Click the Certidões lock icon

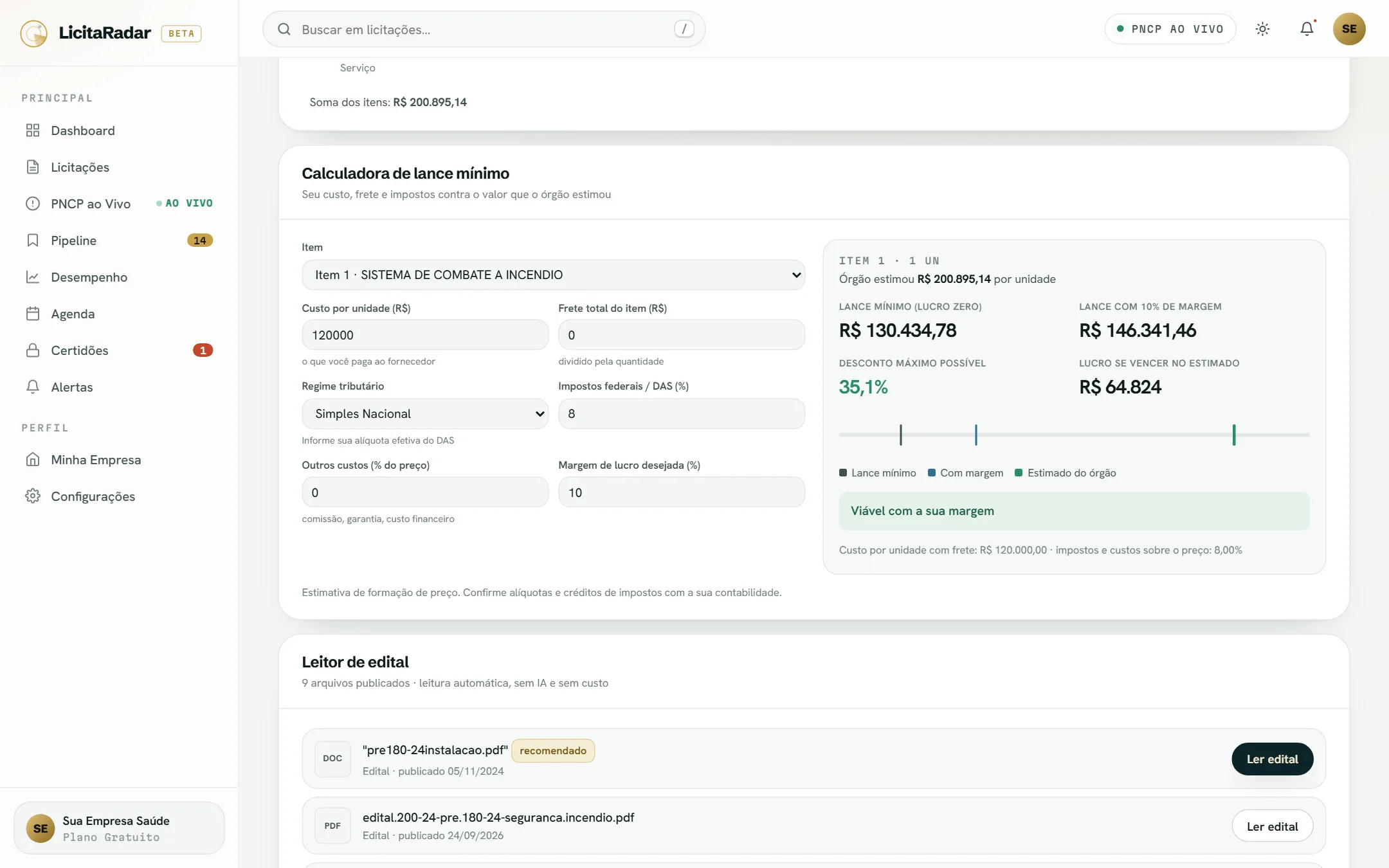coord(33,350)
